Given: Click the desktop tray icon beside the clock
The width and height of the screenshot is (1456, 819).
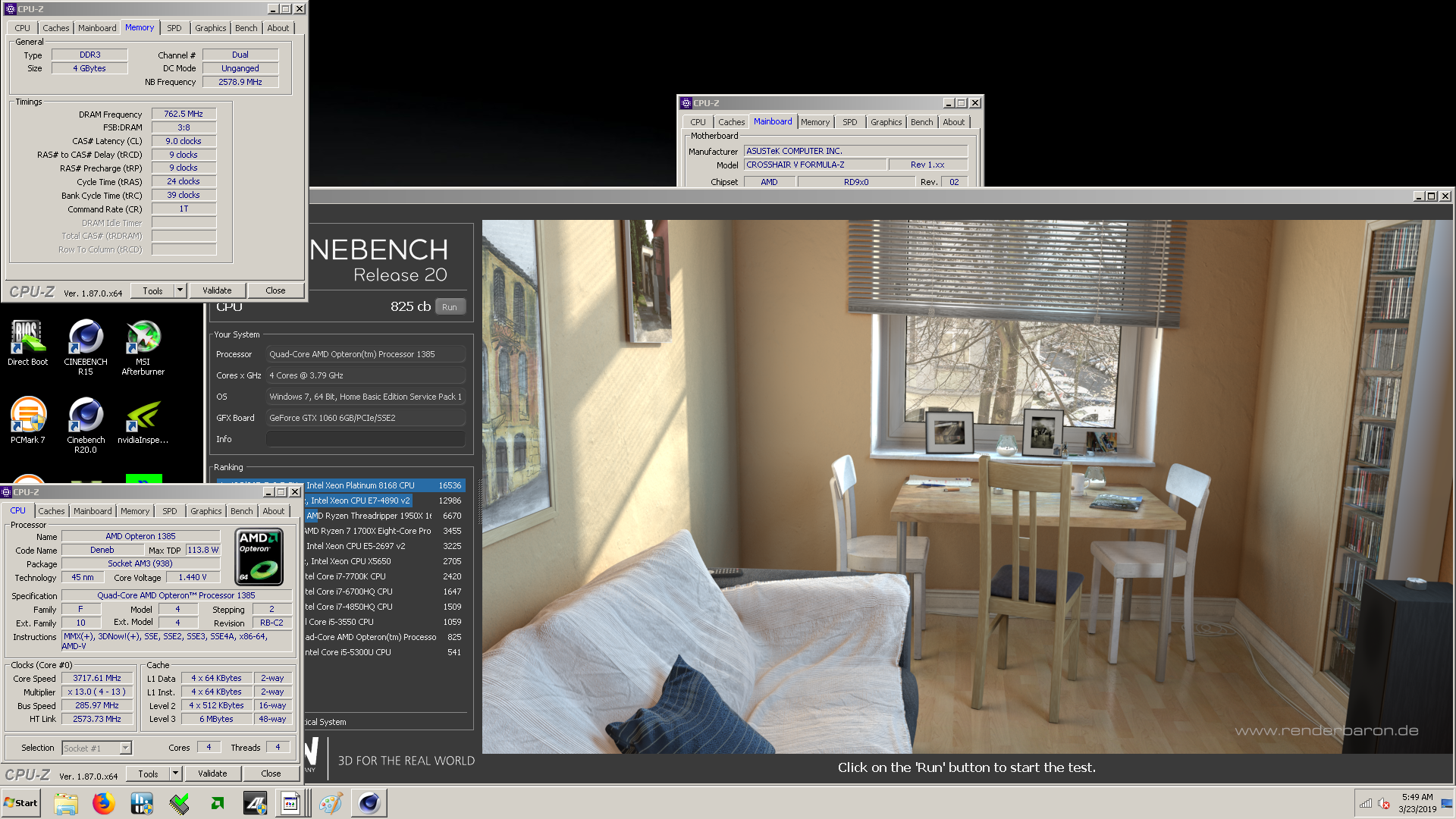Looking at the screenshot, I should (1447, 803).
